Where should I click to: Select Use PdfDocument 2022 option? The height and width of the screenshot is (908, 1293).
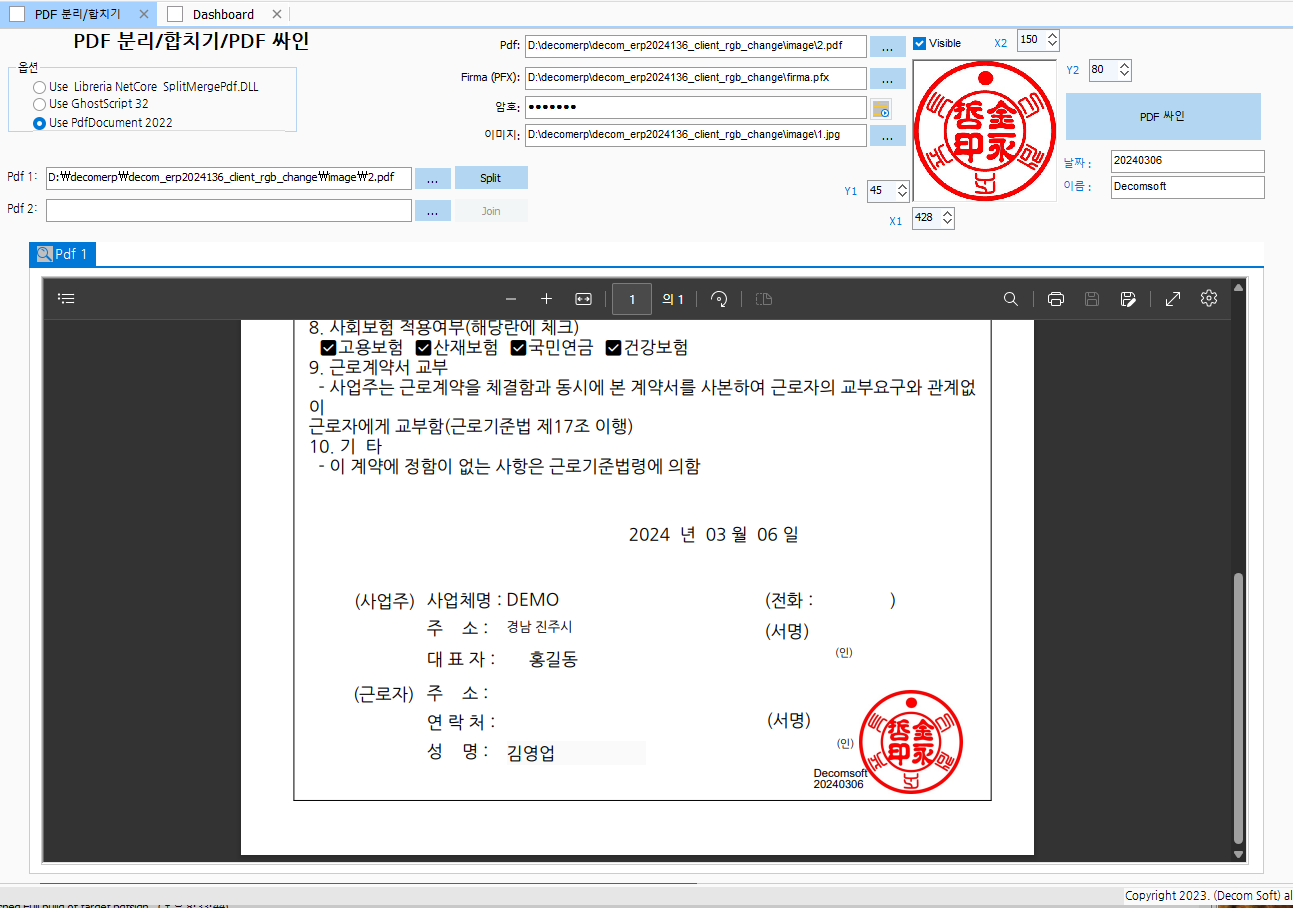(102, 123)
